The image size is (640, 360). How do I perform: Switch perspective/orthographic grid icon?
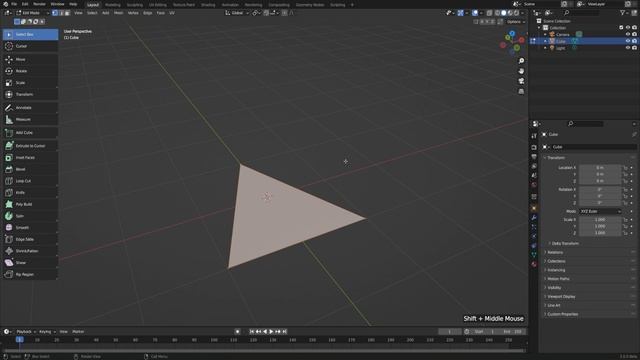point(521,91)
